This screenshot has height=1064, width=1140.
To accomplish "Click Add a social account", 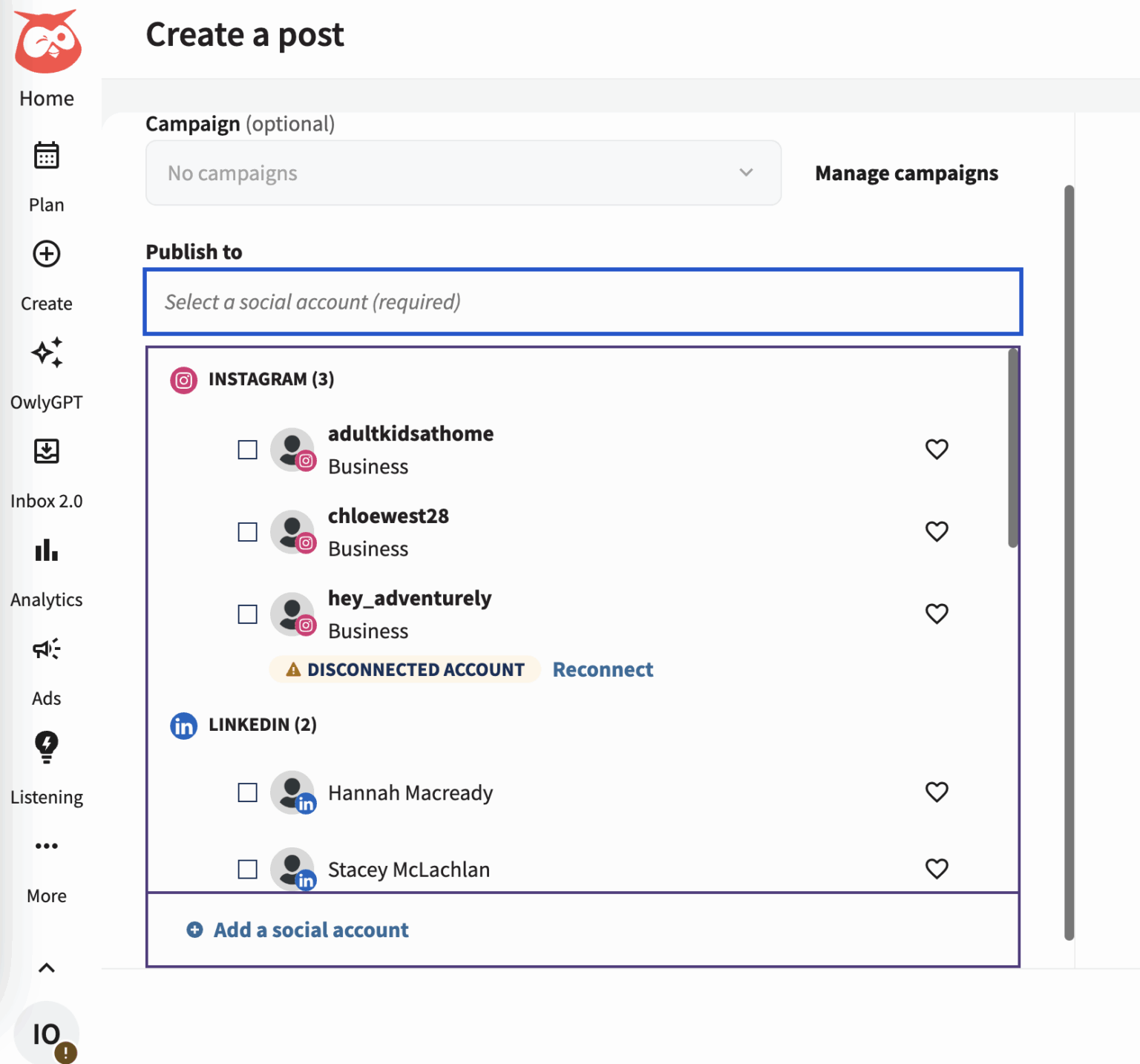I will [x=311, y=930].
